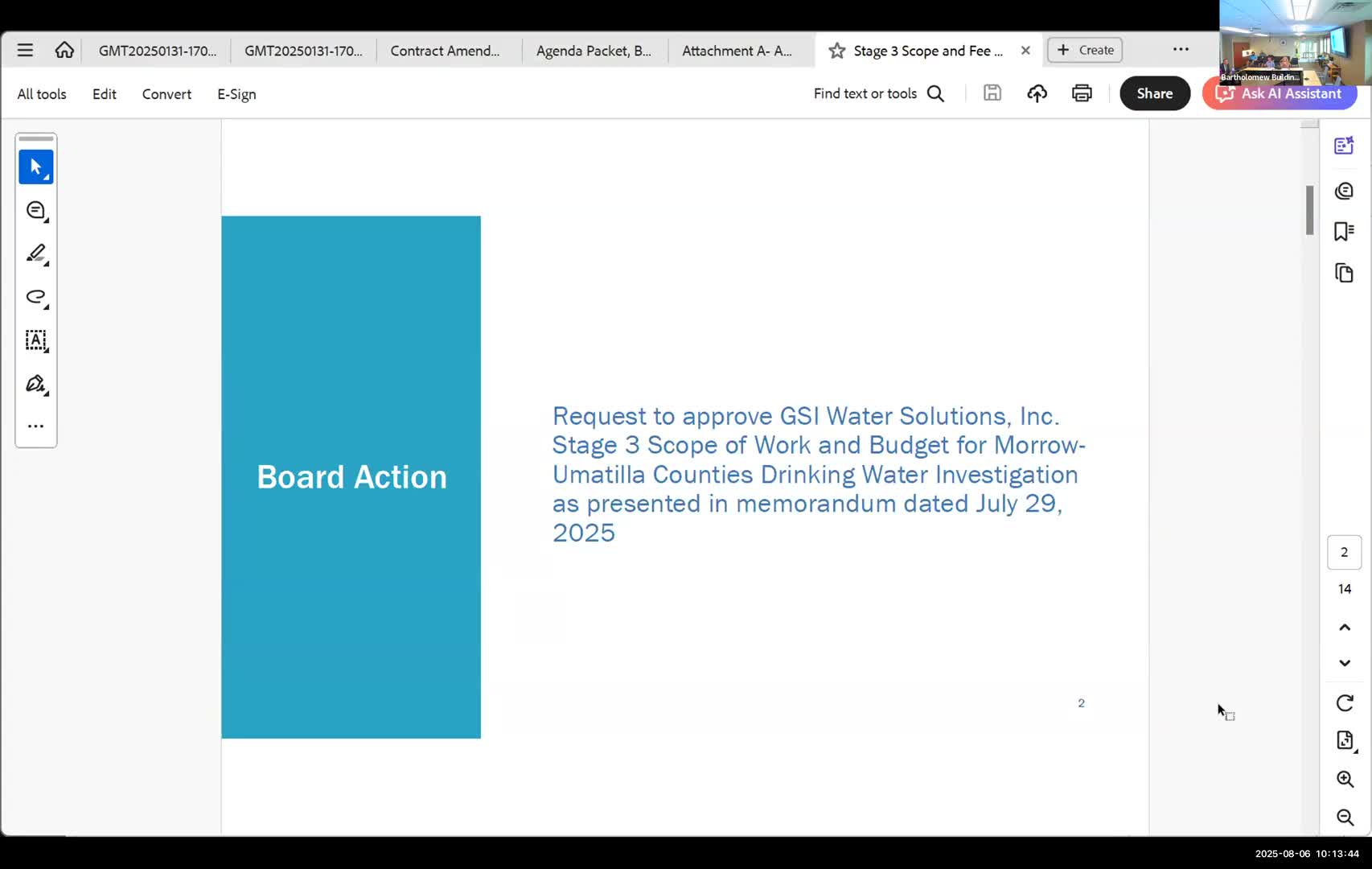Click the vertical scrollbar thumb
Viewport: 1372px width, 869px height.
(x=1309, y=210)
